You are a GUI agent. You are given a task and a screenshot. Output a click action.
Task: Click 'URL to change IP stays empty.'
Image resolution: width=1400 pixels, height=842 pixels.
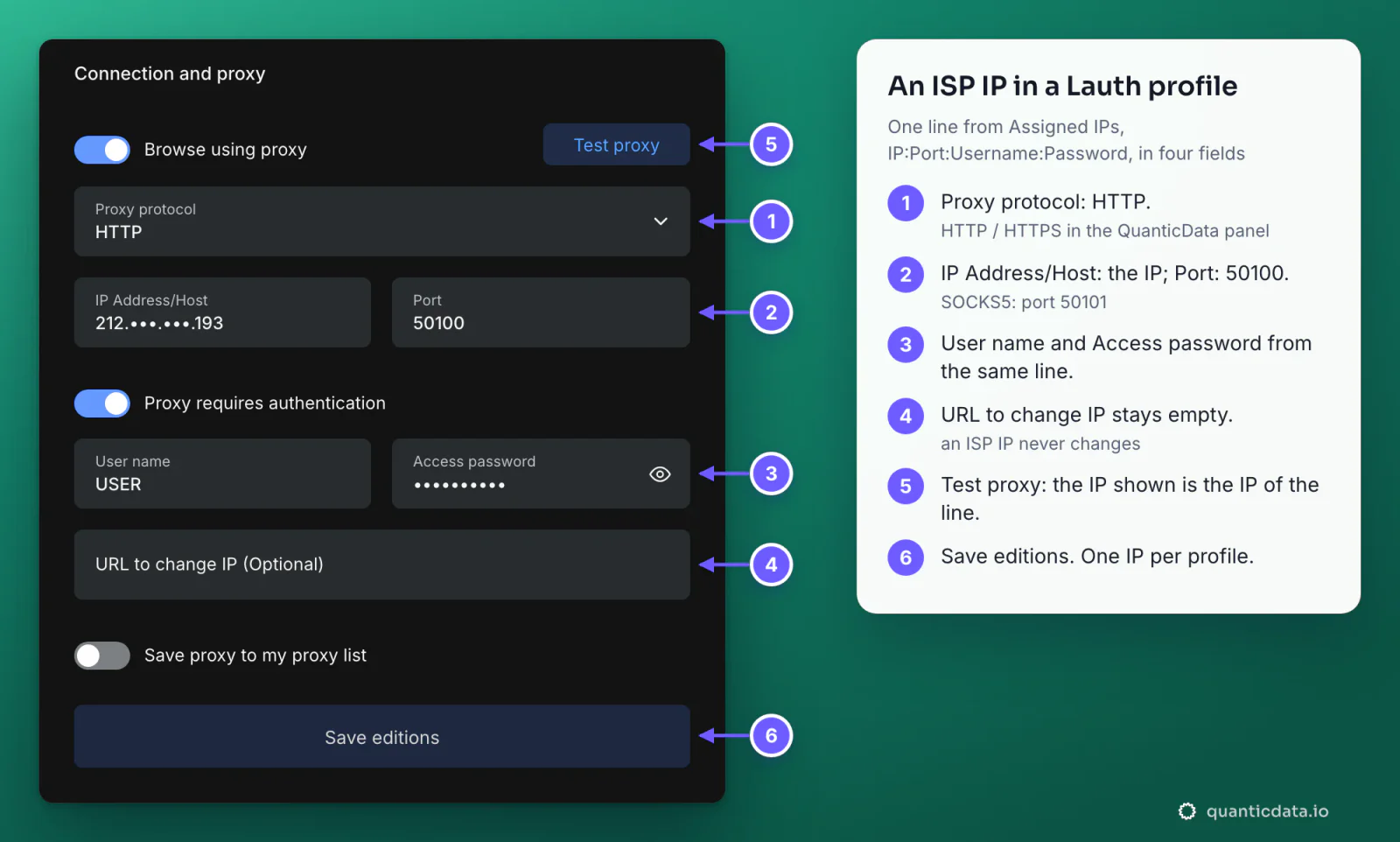[1087, 415]
